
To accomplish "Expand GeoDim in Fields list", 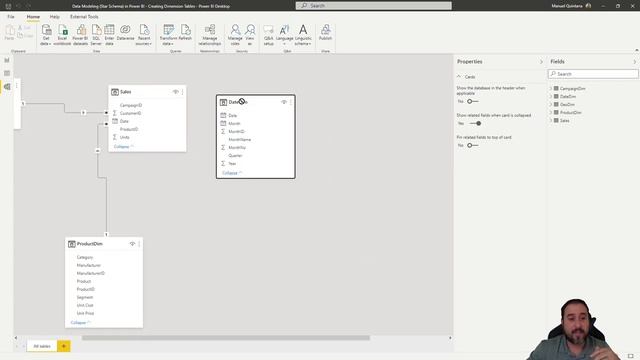I will tap(551, 104).
